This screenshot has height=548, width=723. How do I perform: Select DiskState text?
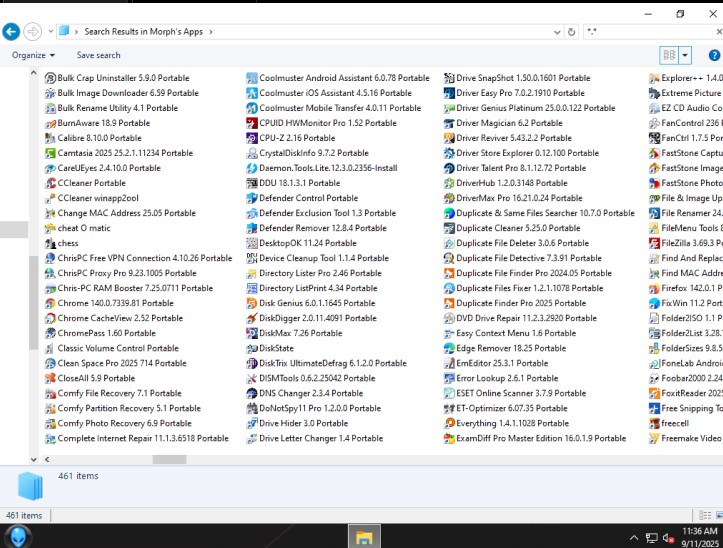click(276, 348)
